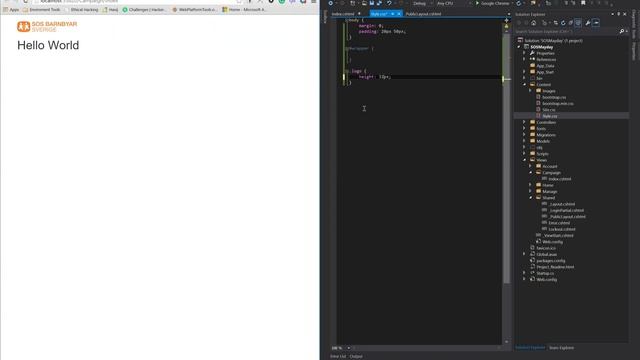Click Open File icon in Visual Studio toolbar

click(x=364, y=3)
